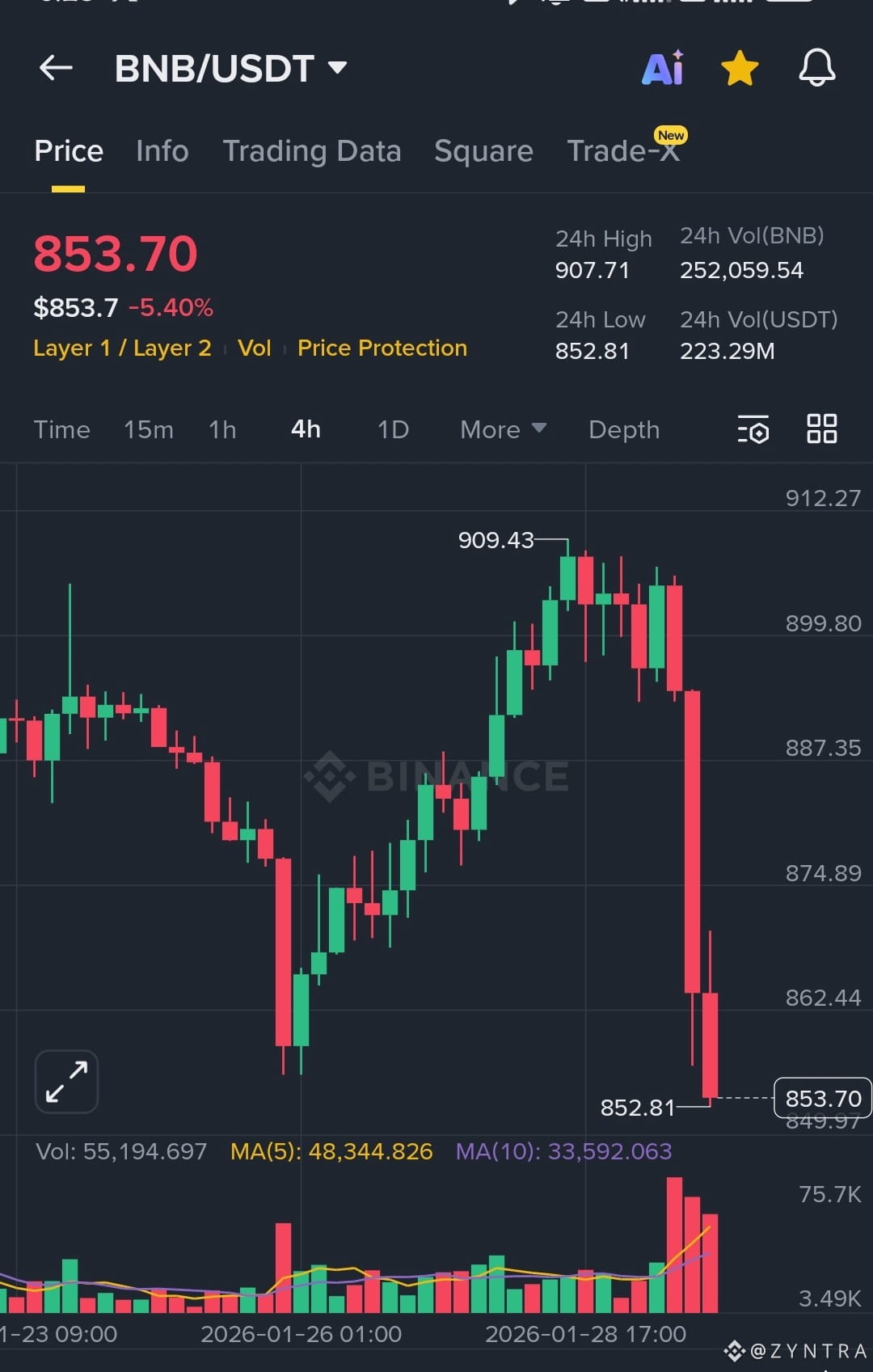
Task: Add BNB/USDT to favorites via star icon
Action: tap(739, 69)
